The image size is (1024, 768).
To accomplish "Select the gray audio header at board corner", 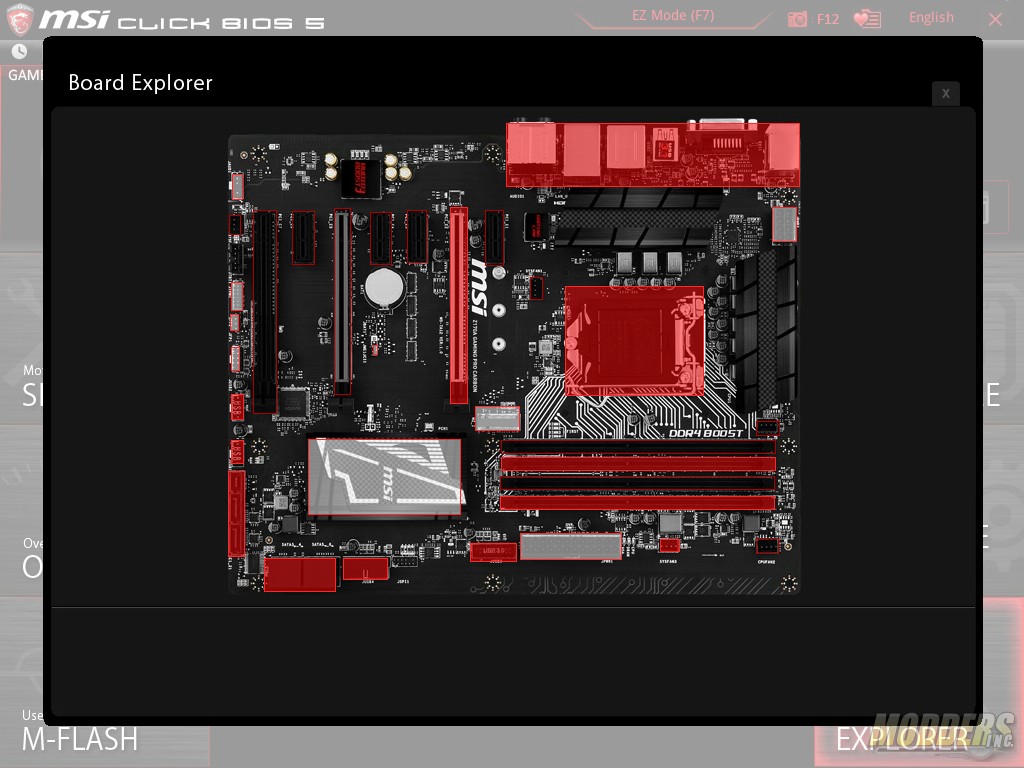I will (238, 186).
